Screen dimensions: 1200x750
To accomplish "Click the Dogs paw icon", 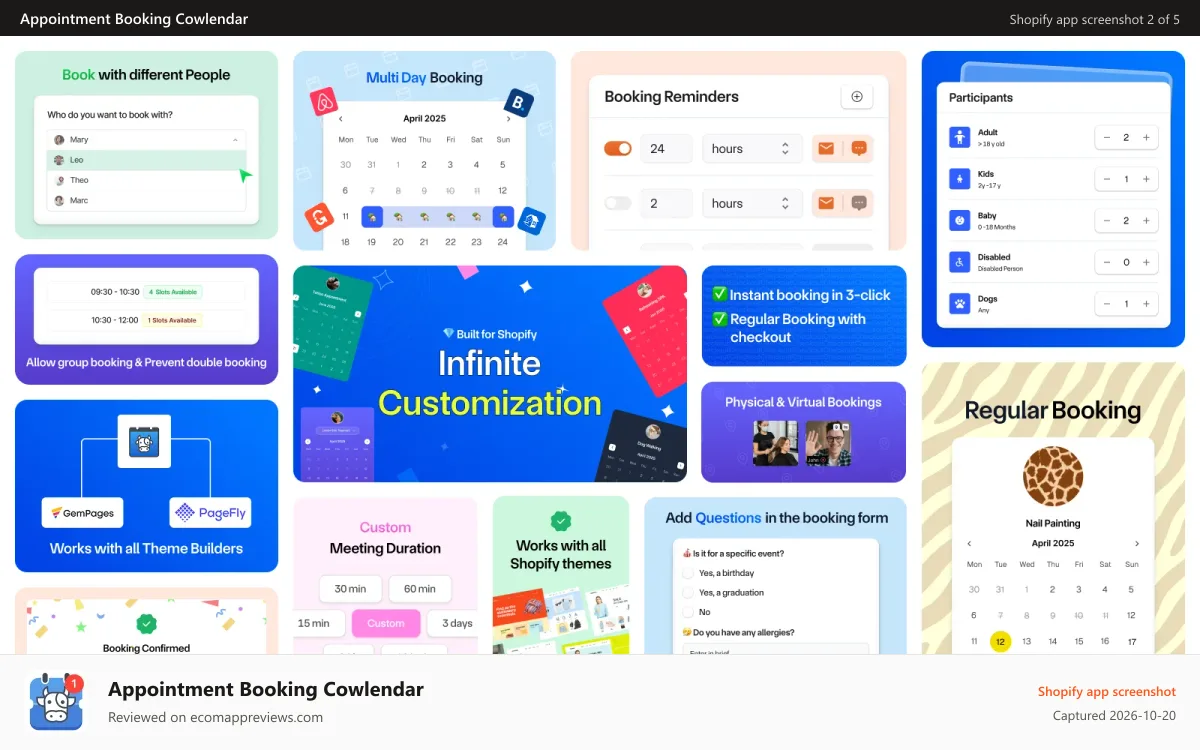I will pyautogui.click(x=959, y=303).
